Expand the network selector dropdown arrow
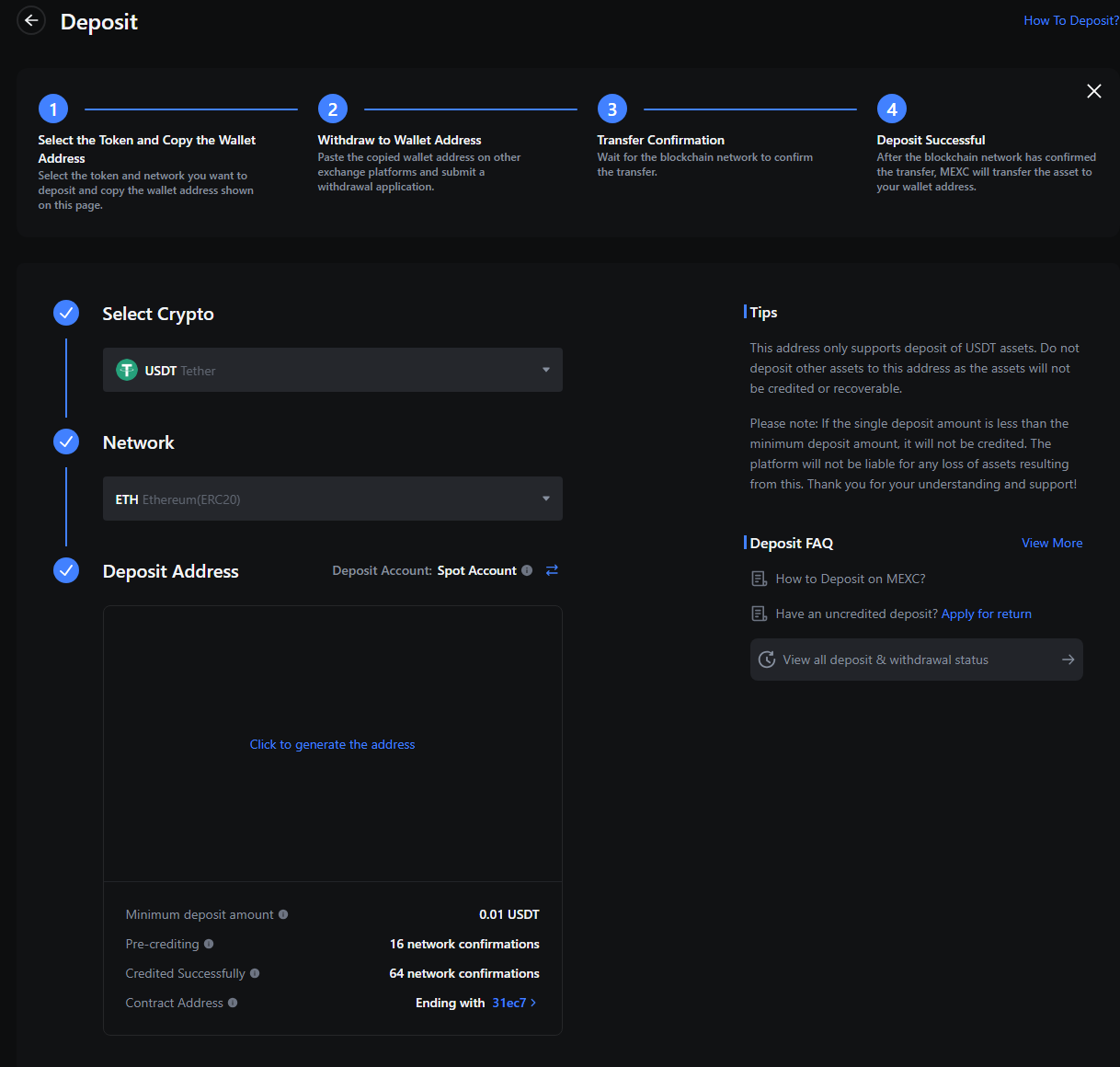This screenshot has height=1067, width=1120. (546, 499)
